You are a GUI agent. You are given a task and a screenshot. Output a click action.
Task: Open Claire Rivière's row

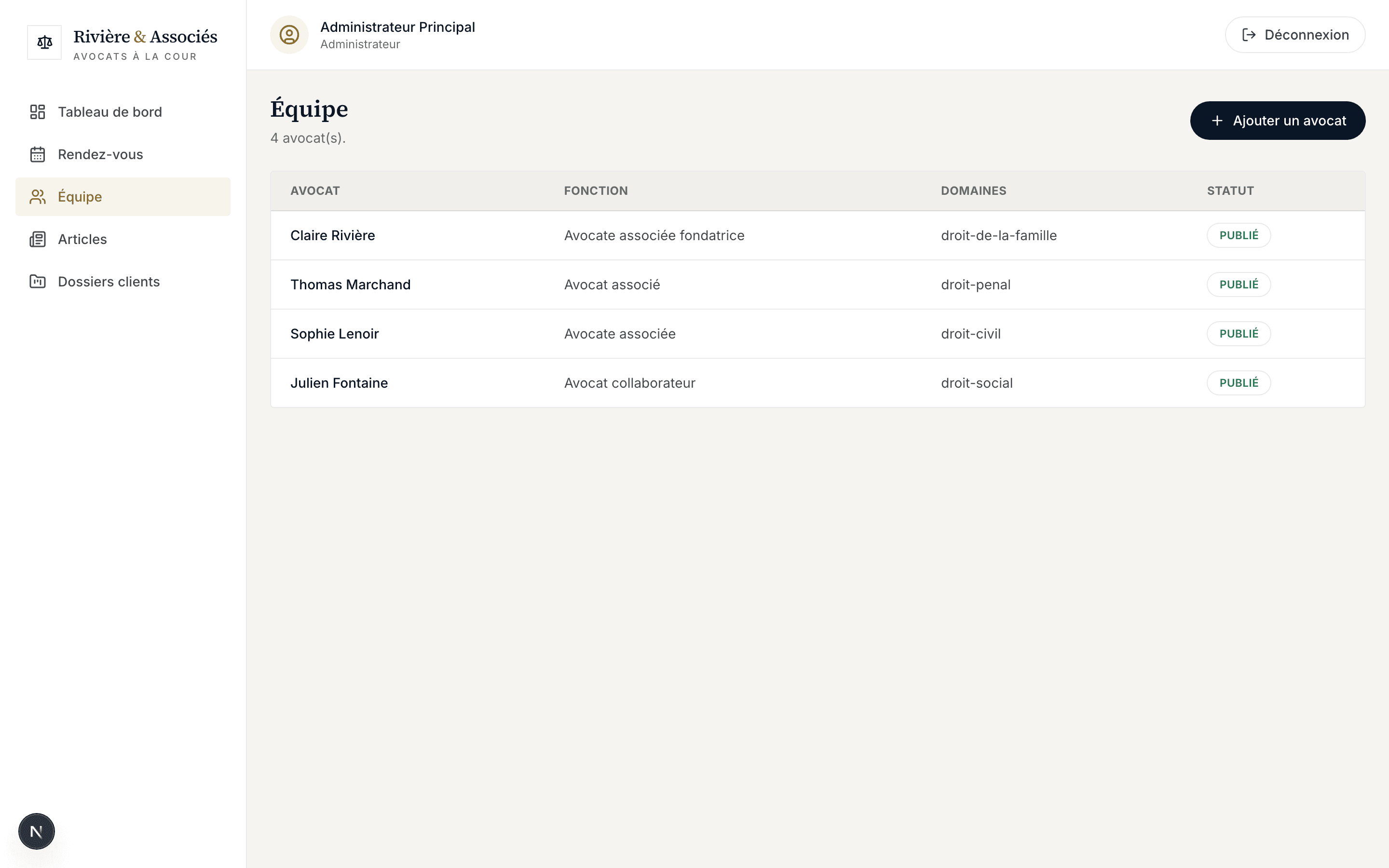coord(817,235)
